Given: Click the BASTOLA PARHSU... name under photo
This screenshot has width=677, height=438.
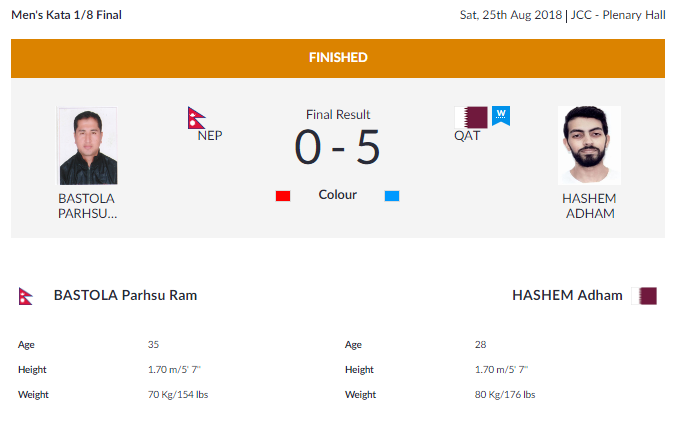Looking at the screenshot, I should pos(87,206).
